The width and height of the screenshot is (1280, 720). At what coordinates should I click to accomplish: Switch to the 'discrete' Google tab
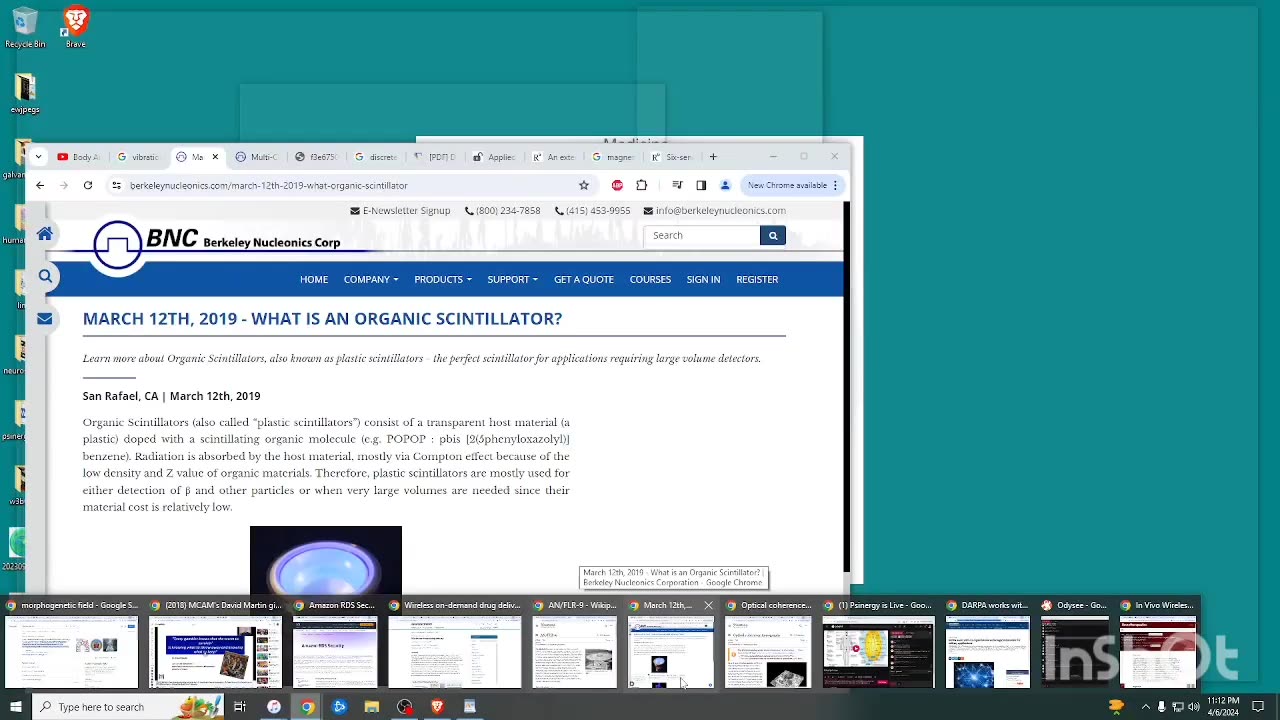coord(376,157)
